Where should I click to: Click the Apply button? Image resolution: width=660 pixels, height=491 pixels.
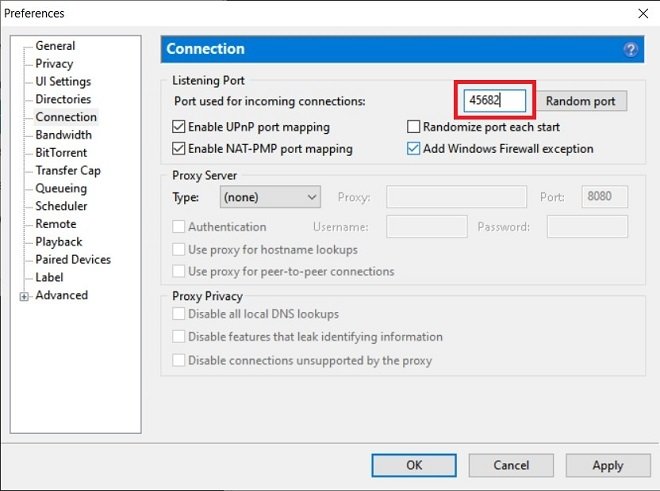click(608, 465)
